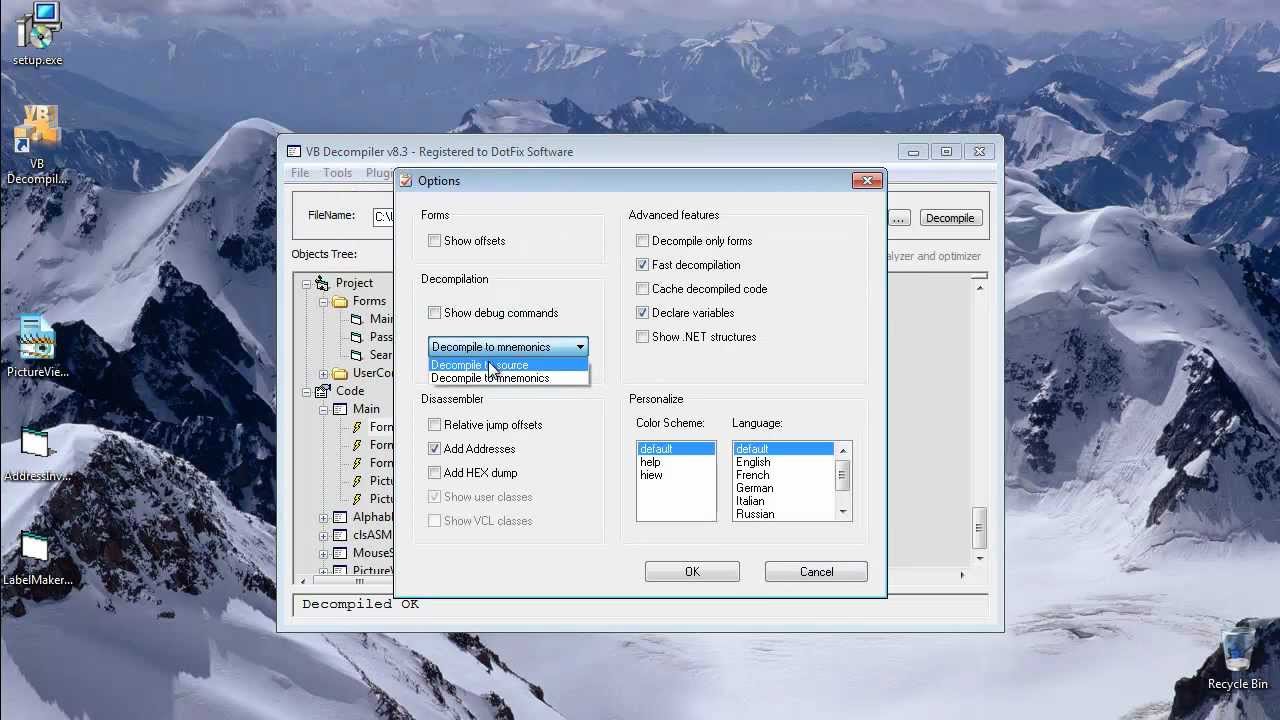Collapse the Code tree node

[307, 391]
